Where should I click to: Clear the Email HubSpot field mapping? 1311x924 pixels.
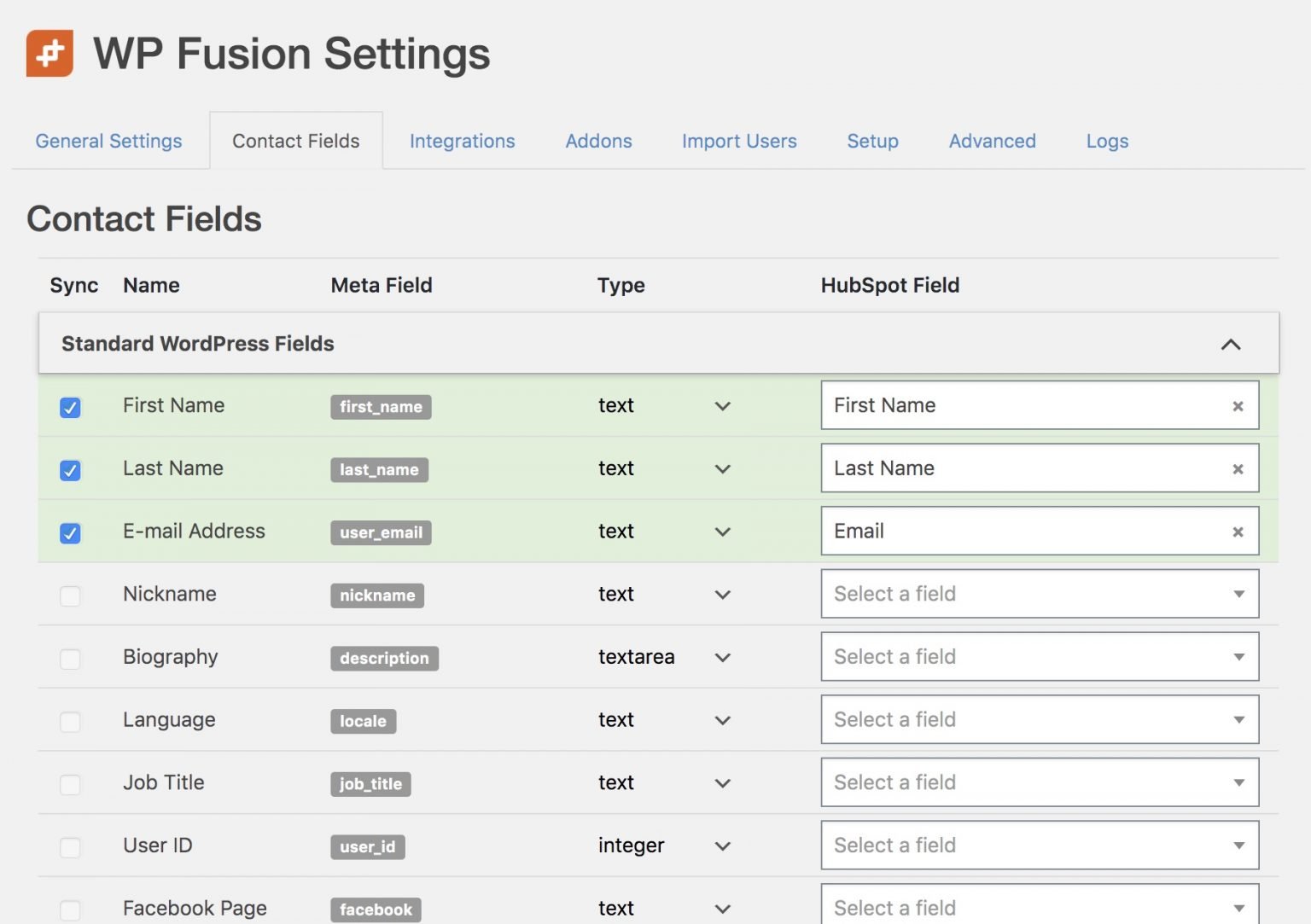point(1238,531)
